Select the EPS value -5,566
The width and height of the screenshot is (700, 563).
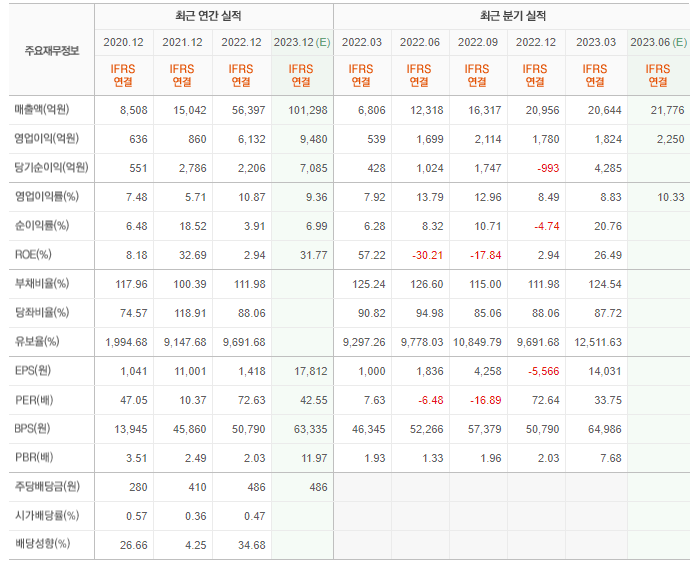click(x=544, y=371)
